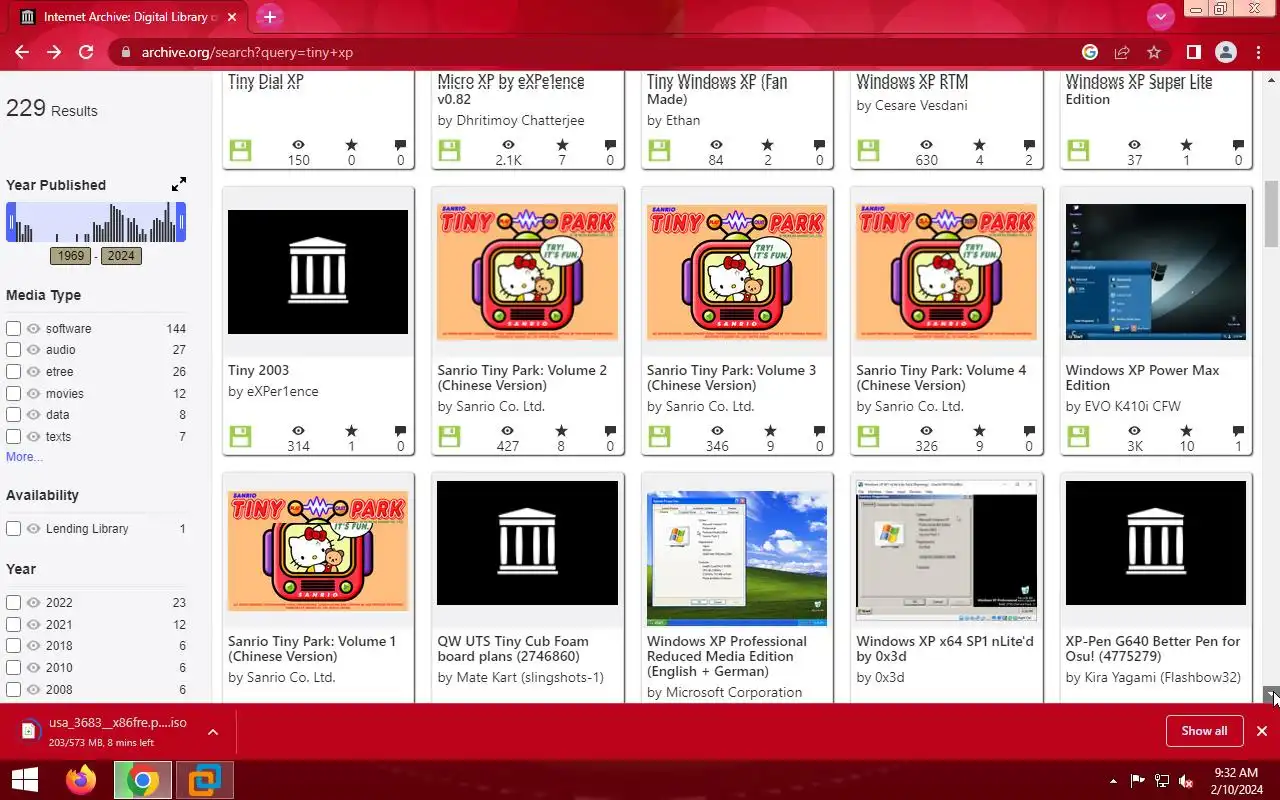Check the 2022 year checkbox
Viewport: 1280px width, 800px height.
coord(13,602)
